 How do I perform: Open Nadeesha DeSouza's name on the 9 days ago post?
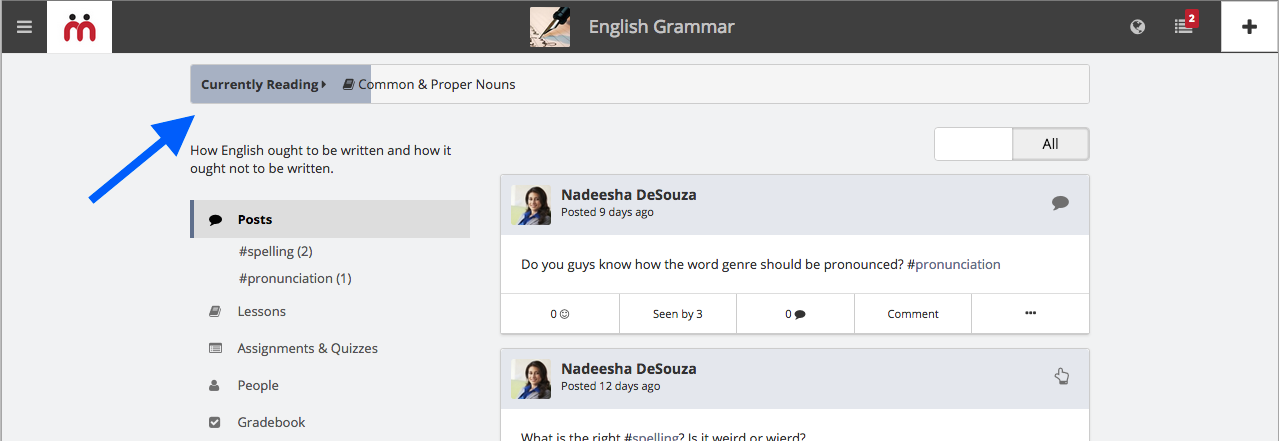[629, 195]
